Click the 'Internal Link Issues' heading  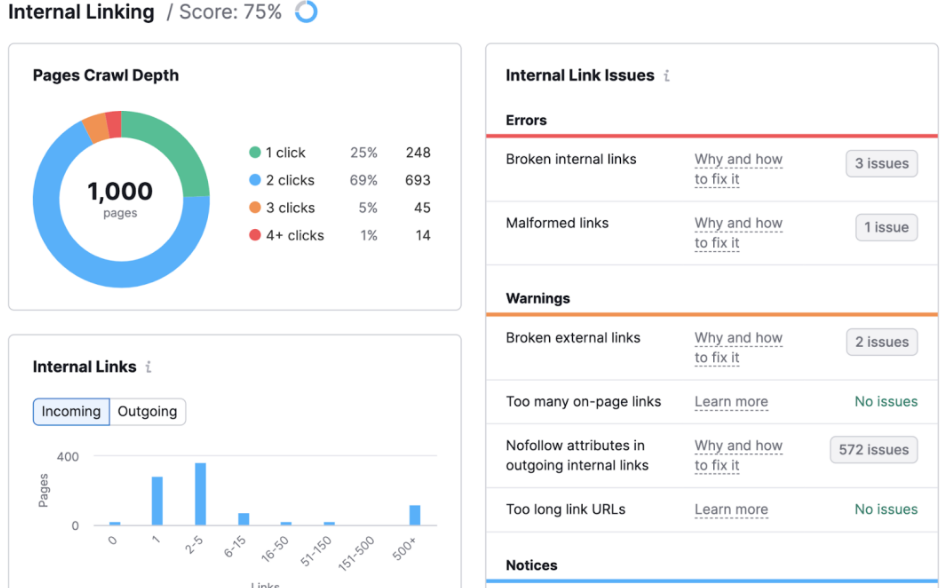pos(580,75)
